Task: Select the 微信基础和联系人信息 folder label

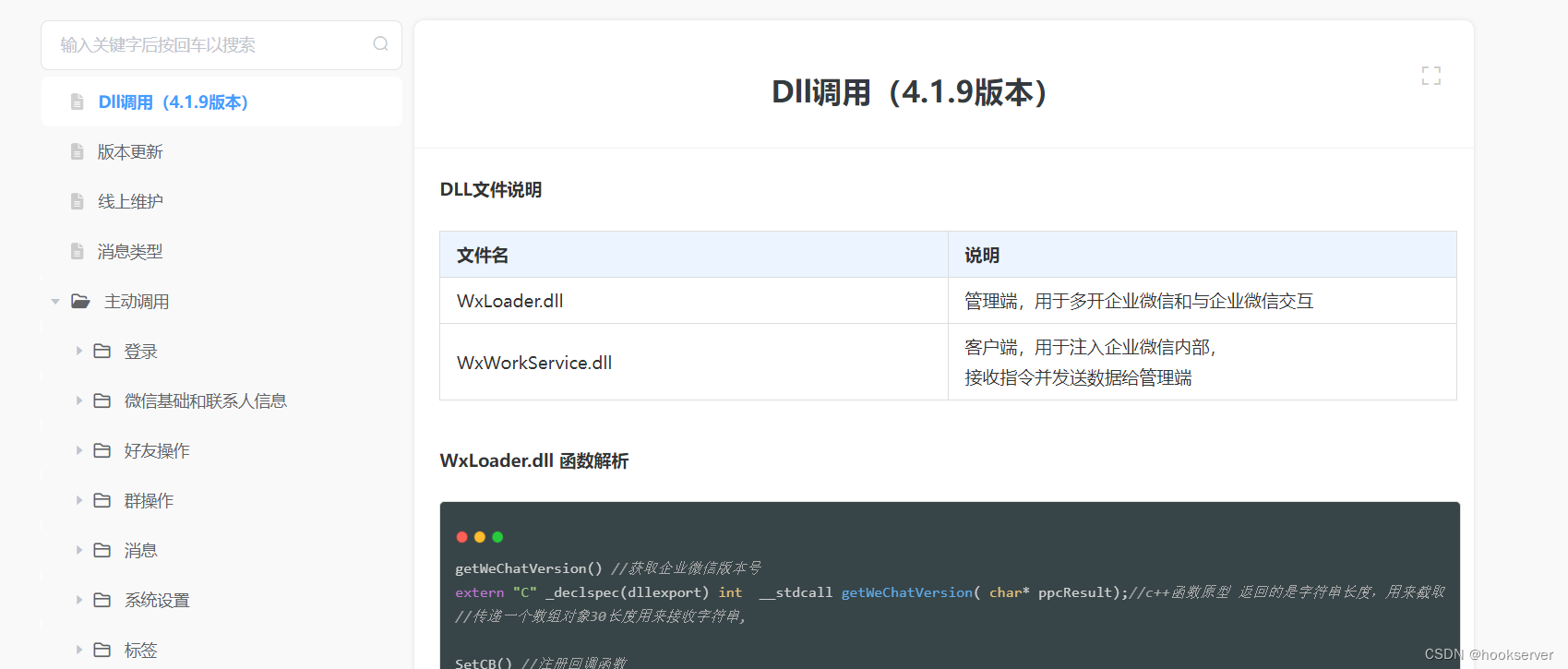Action: (206, 400)
